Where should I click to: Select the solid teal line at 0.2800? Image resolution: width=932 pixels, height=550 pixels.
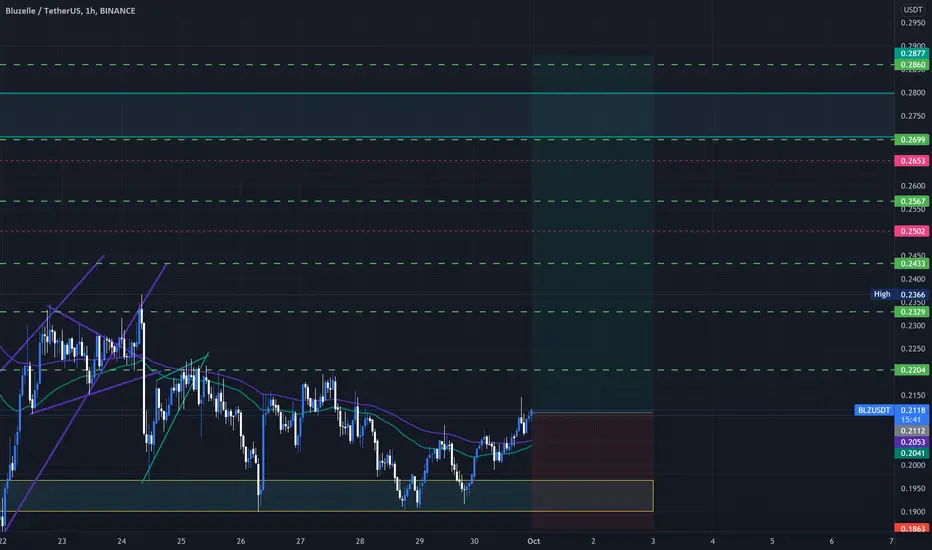click(x=446, y=93)
